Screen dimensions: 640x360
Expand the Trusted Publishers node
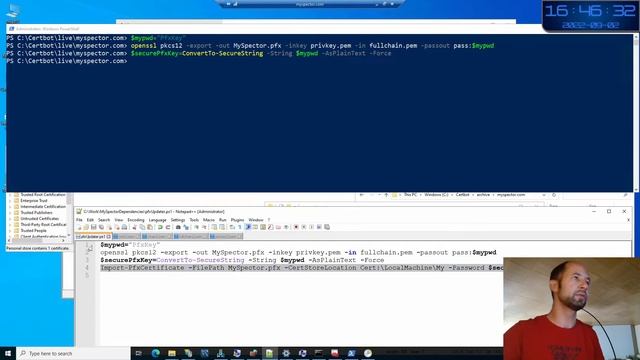[10, 213]
